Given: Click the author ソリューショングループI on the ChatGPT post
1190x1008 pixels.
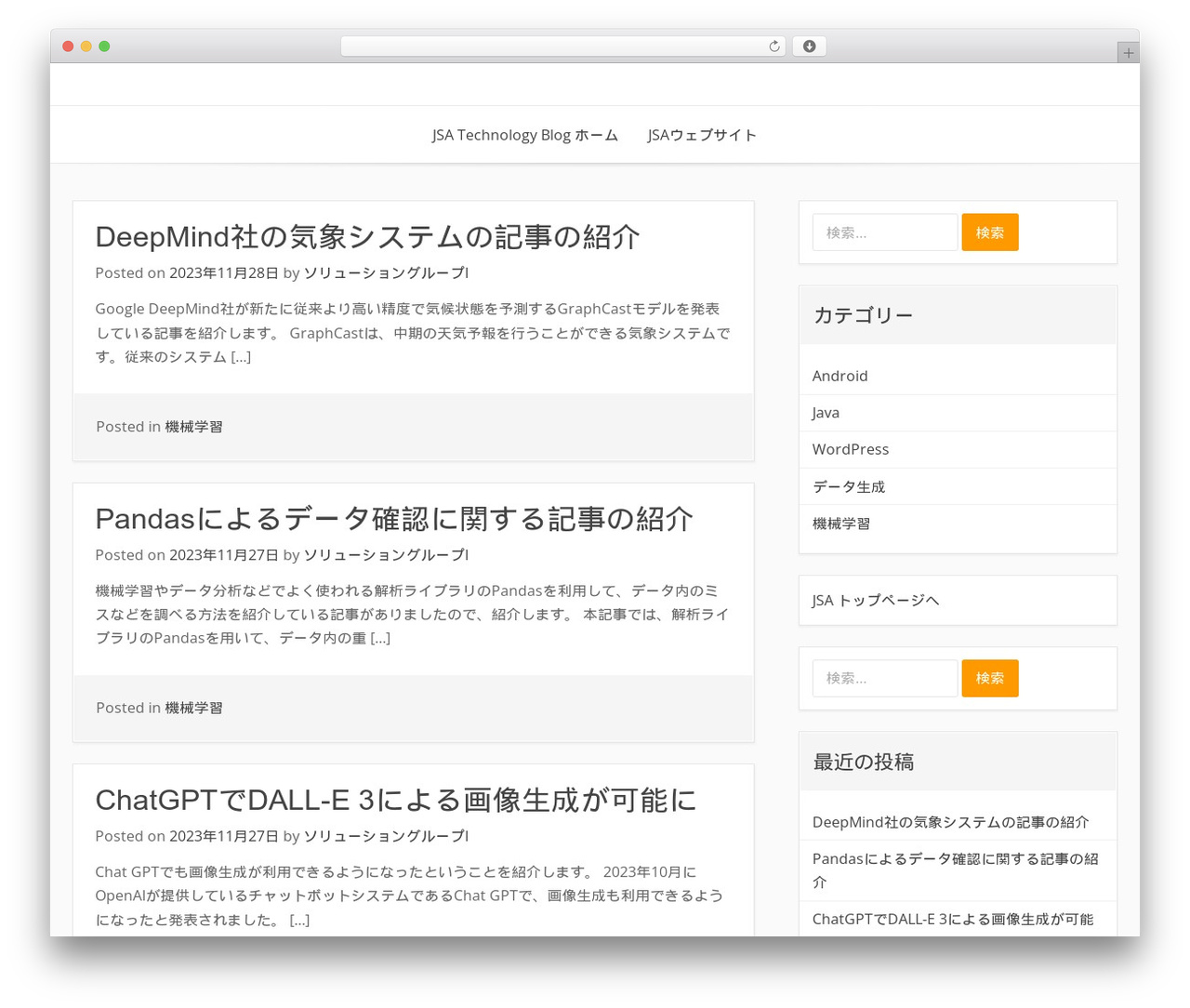Looking at the screenshot, I should (x=386, y=836).
